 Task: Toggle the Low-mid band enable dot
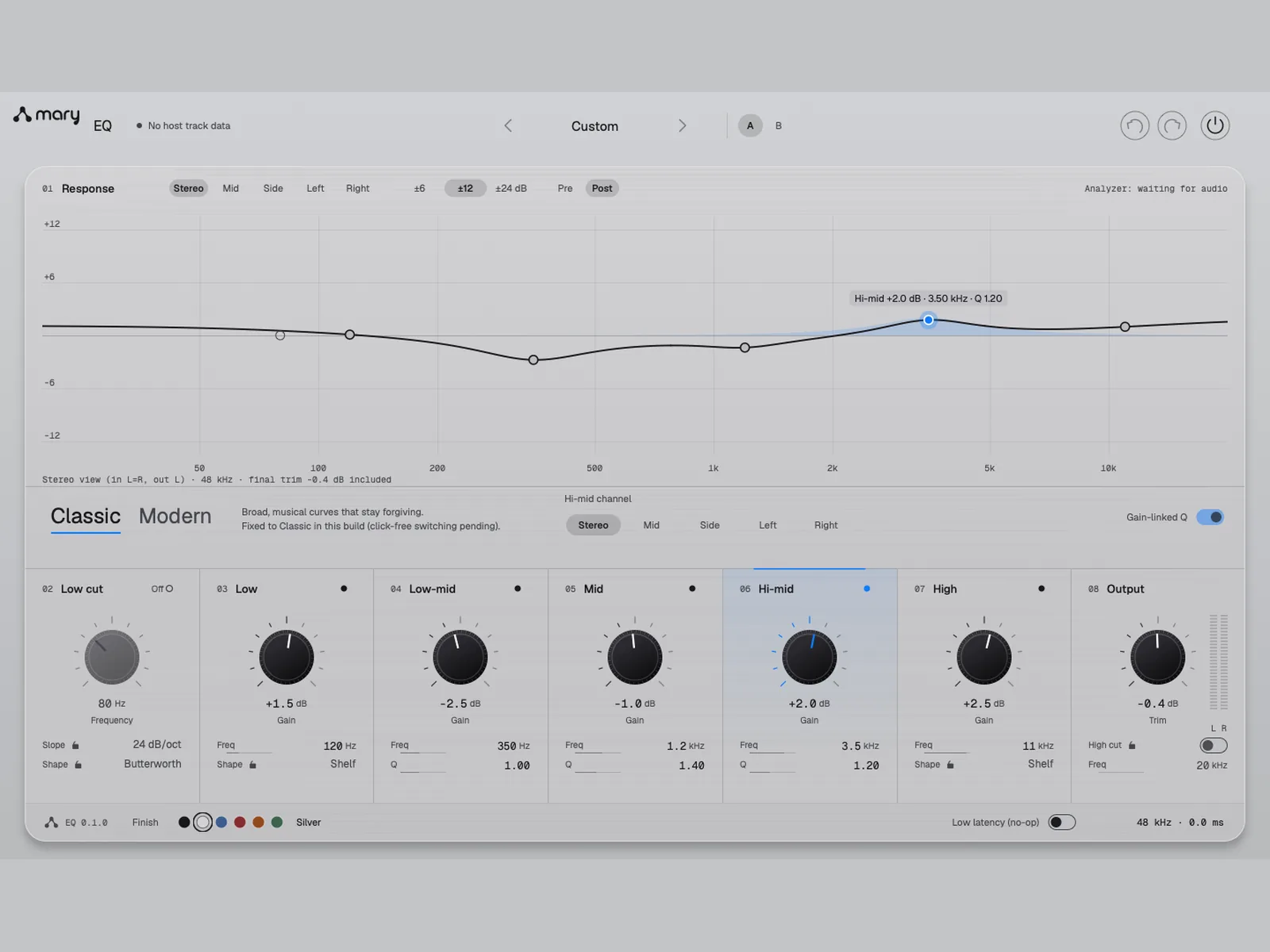[x=518, y=589]
